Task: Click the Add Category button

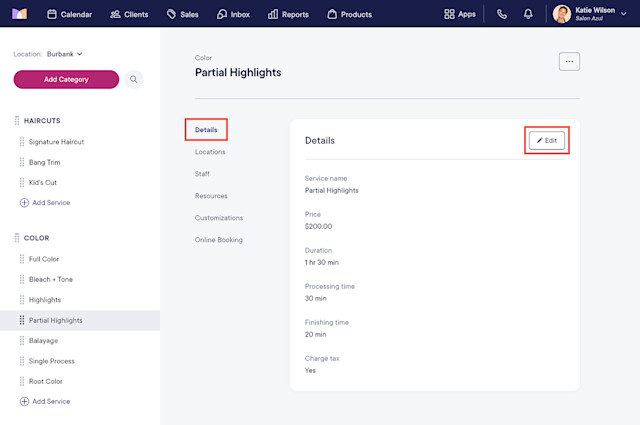Action: pos(66,79)
